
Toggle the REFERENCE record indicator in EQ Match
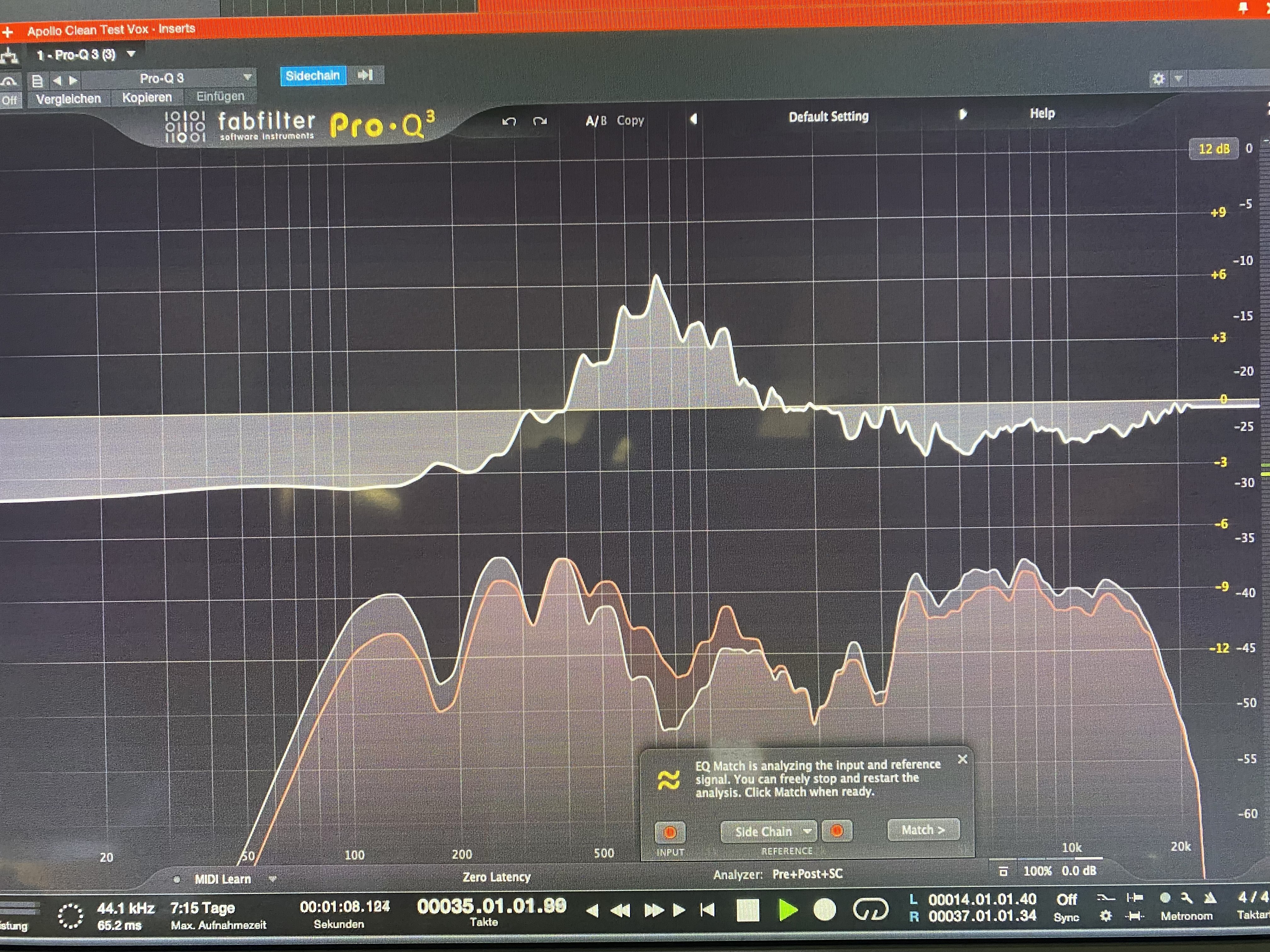(x=837, y=830)
